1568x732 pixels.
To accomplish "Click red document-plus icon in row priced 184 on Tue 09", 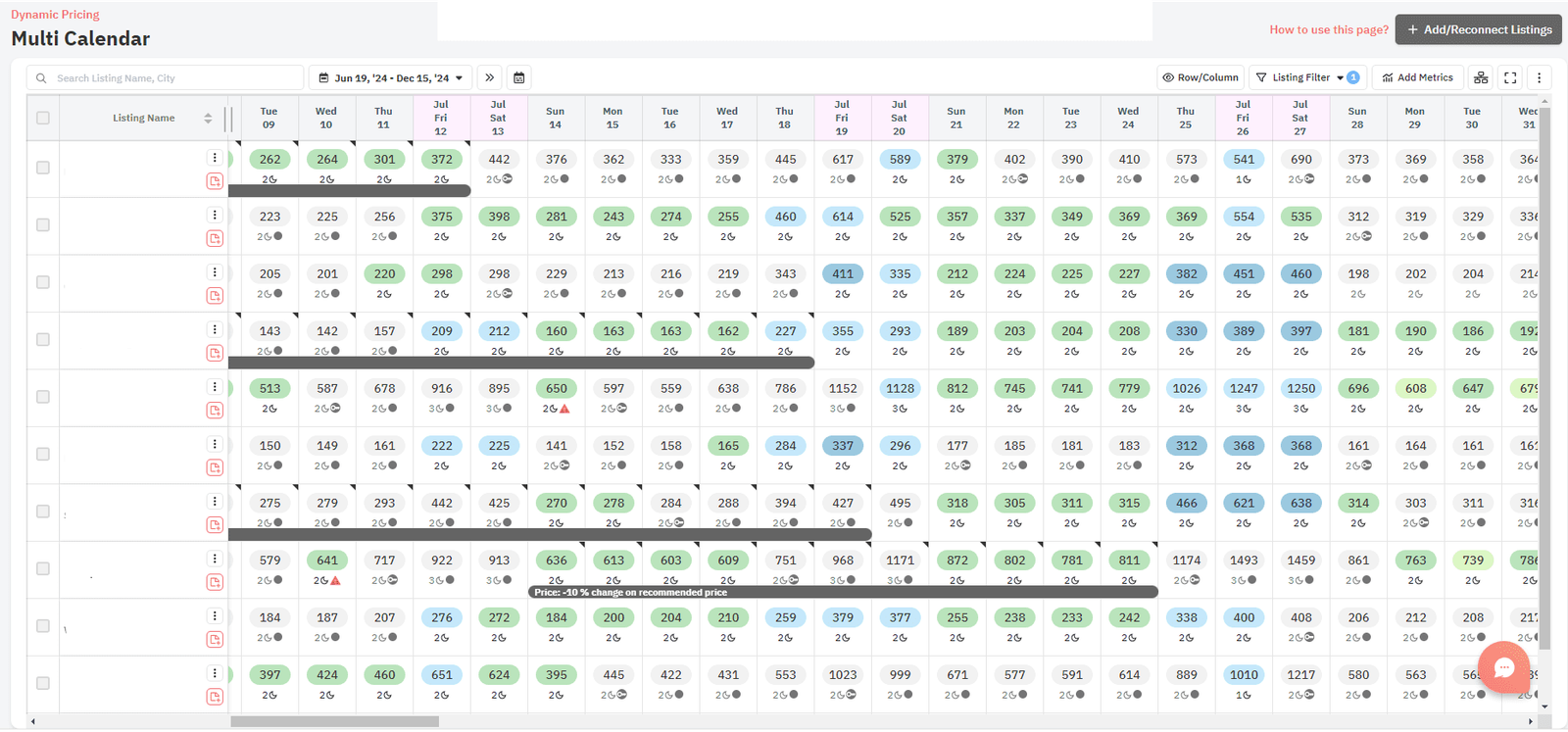I will click(x=215, y=640).
